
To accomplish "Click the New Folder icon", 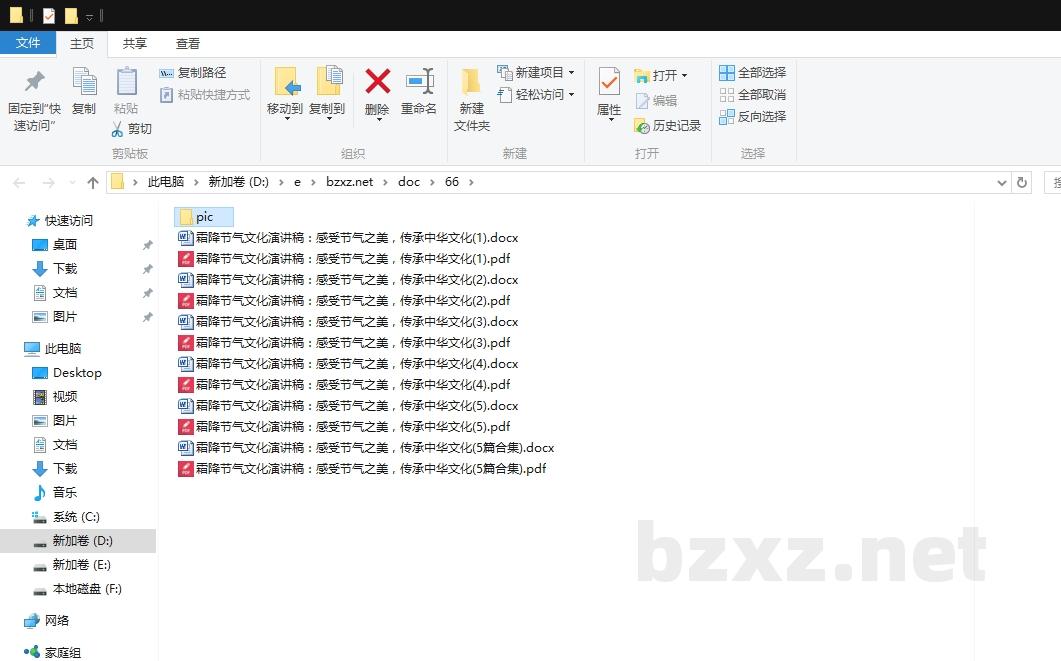I will tap(471, 82).
